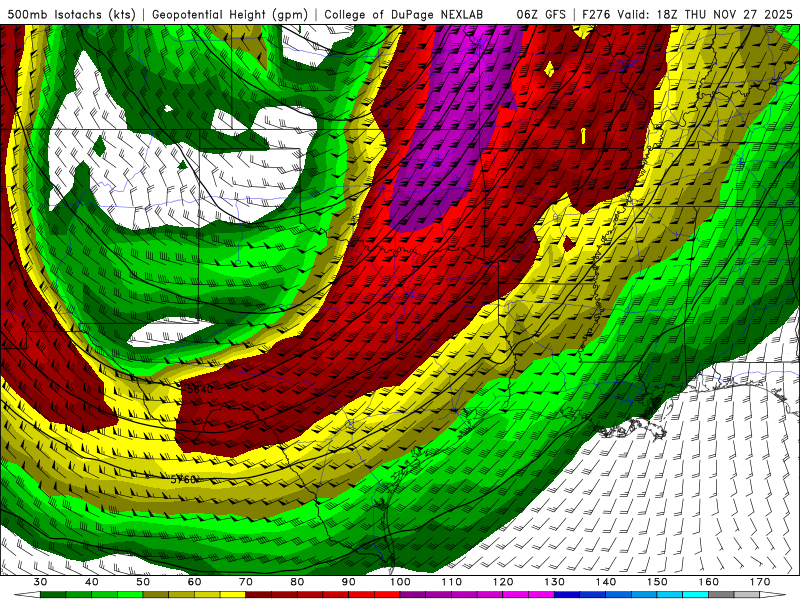This screenshot has height=600, width=800.
Task: Click the legend value 140
Action: point(606,582)
